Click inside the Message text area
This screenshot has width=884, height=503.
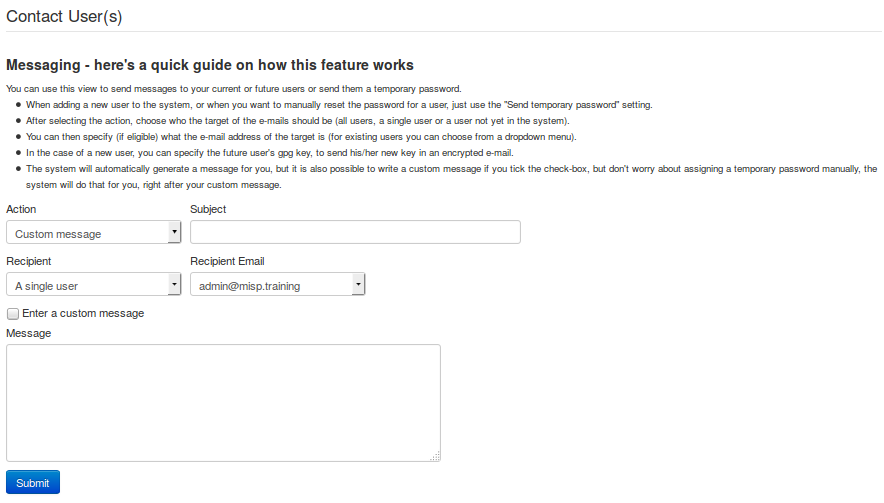coord(223,402)
